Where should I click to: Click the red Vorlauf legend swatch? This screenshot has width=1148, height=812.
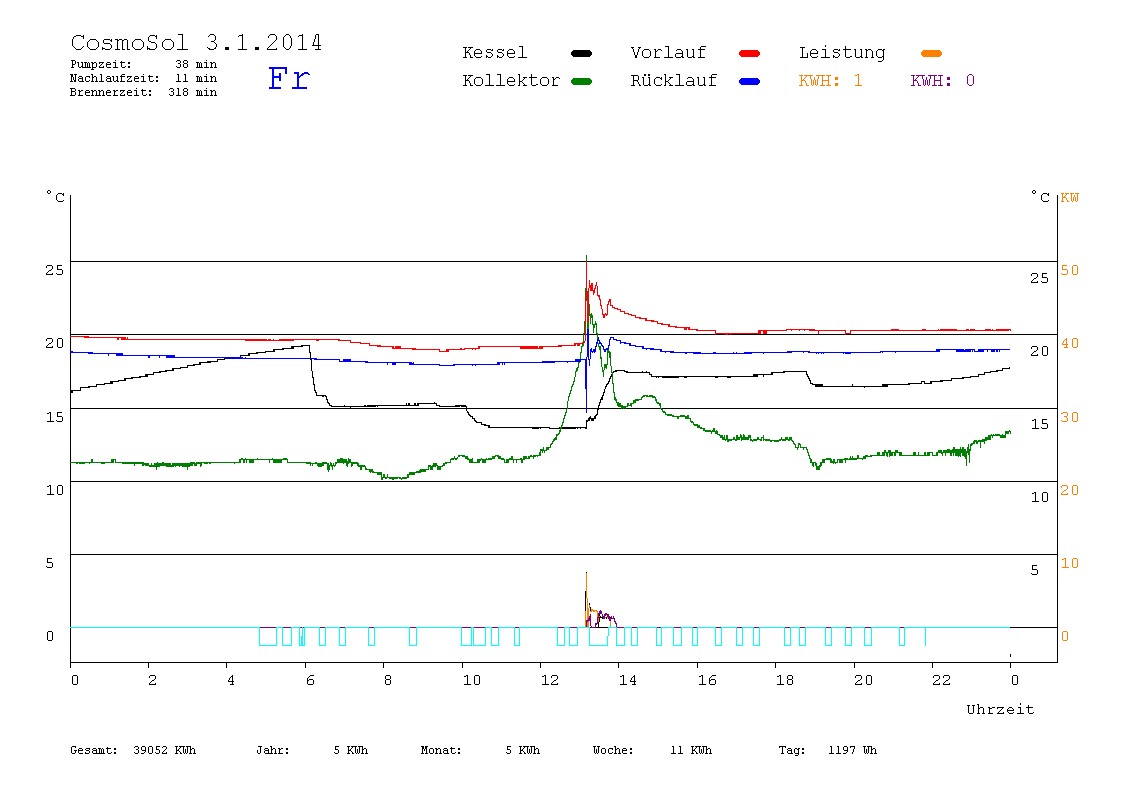click(x=750, y=53)
